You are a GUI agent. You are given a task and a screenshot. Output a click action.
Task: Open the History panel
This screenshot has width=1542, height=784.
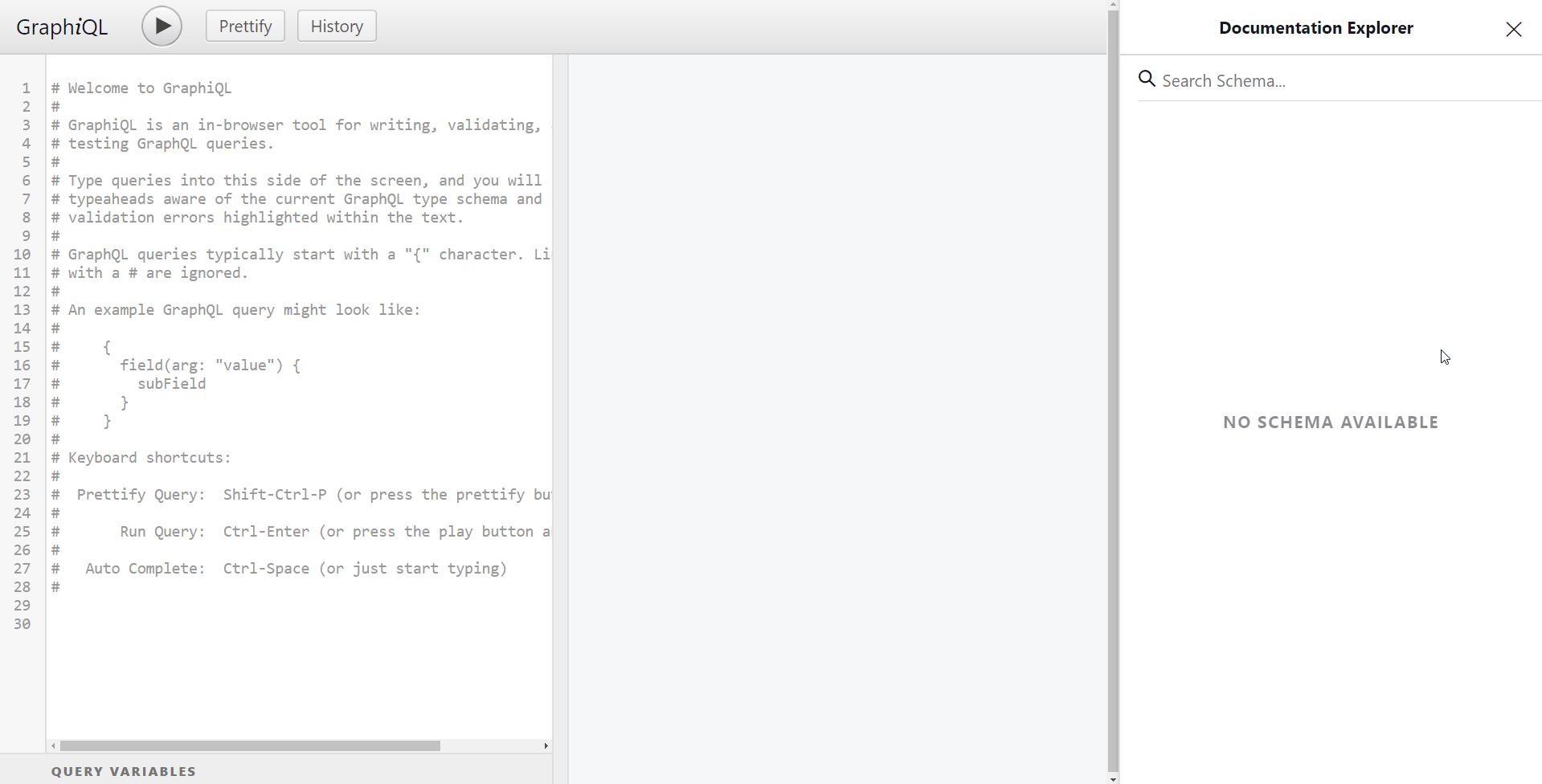(x=337, y=26)
